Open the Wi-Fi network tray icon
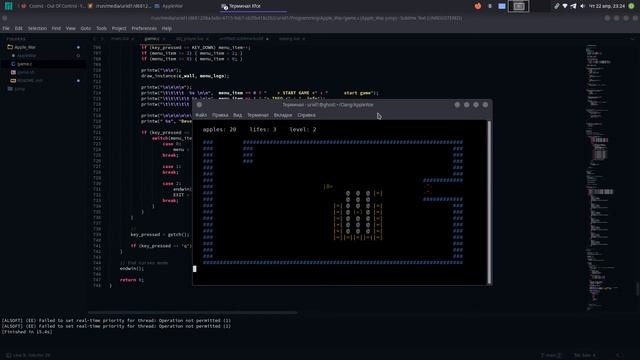 (x=565, y=6)
